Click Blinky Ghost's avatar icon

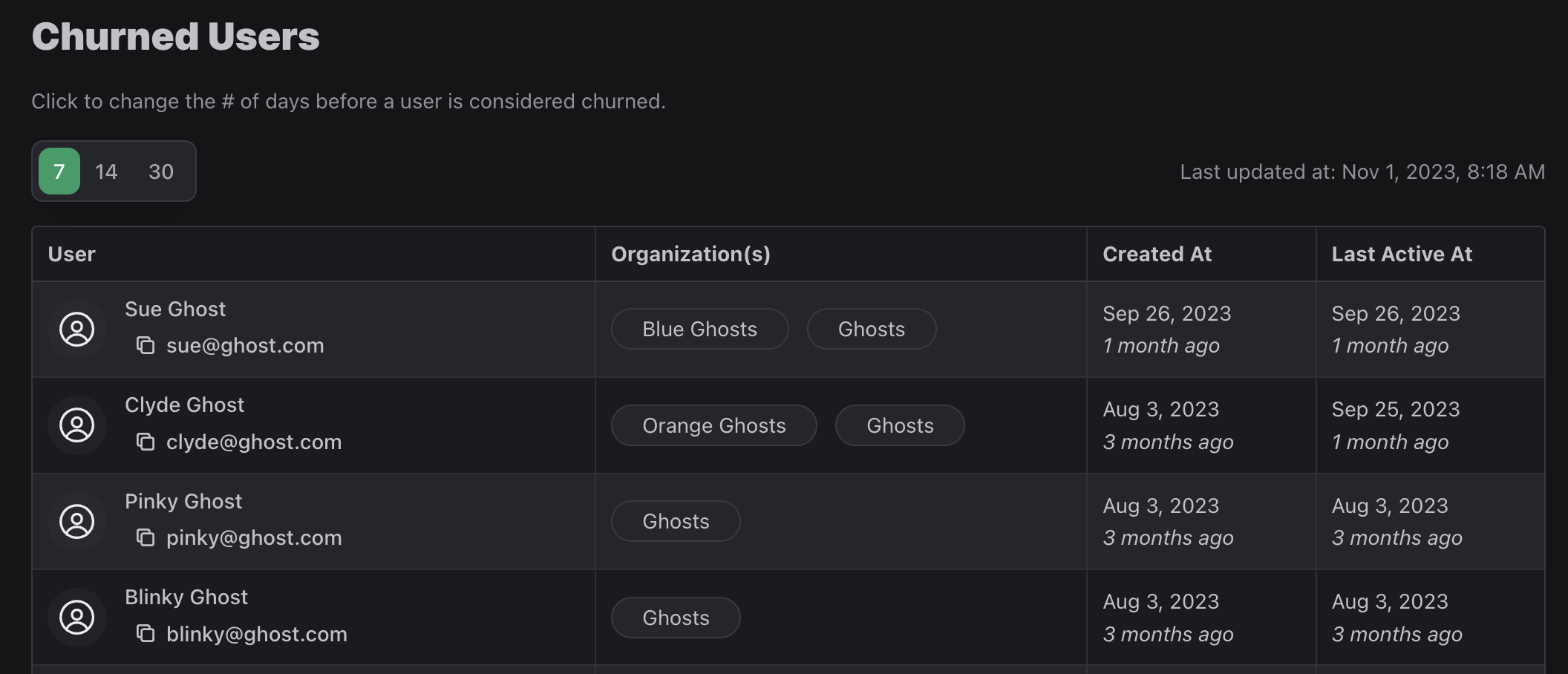click(77, 618)
